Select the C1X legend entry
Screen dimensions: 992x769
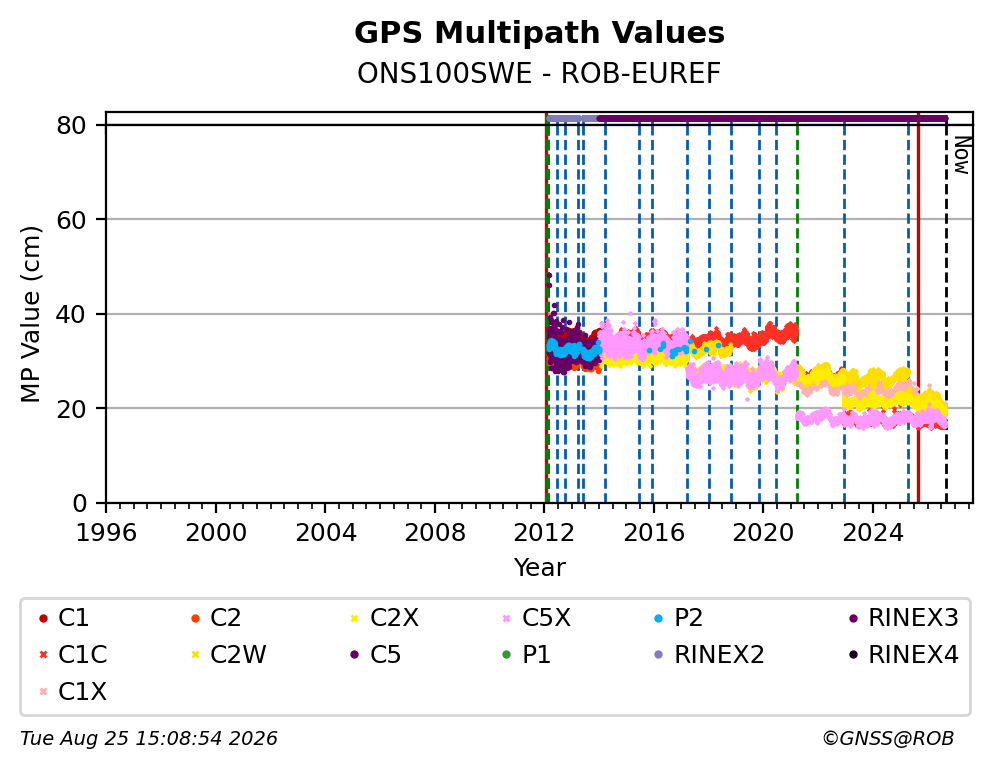pos(73,692)
